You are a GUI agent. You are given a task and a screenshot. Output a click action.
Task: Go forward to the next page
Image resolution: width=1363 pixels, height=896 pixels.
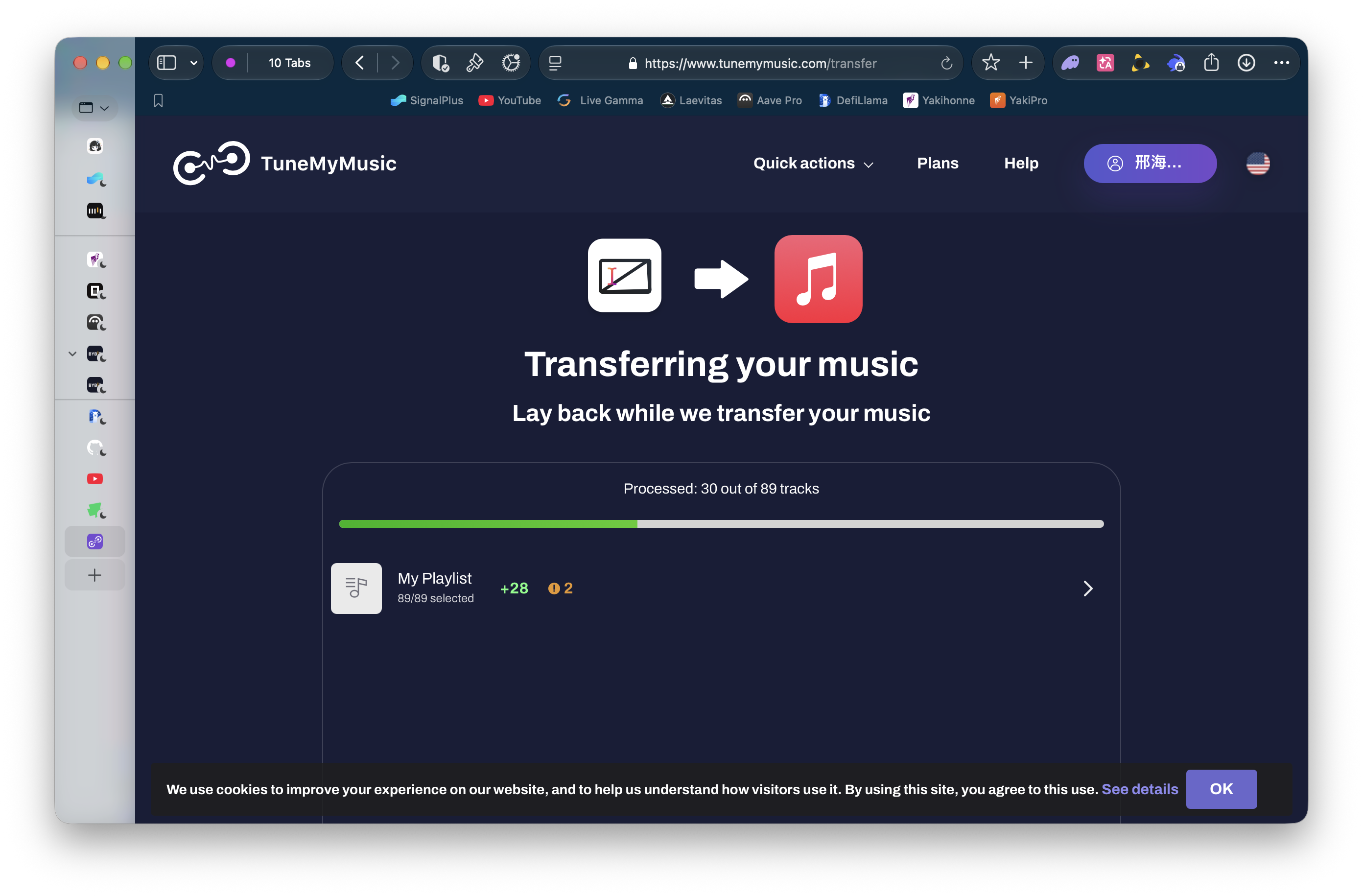(x=395, y=63)
